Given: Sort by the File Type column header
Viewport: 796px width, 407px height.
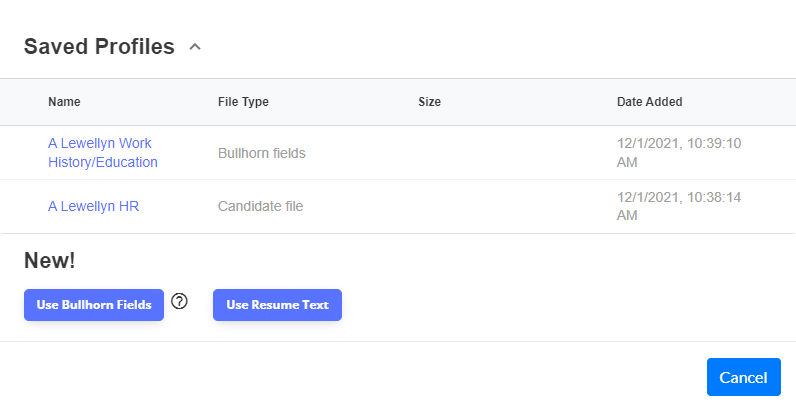Looking at the screenshot, I should [x=243, y=102].
